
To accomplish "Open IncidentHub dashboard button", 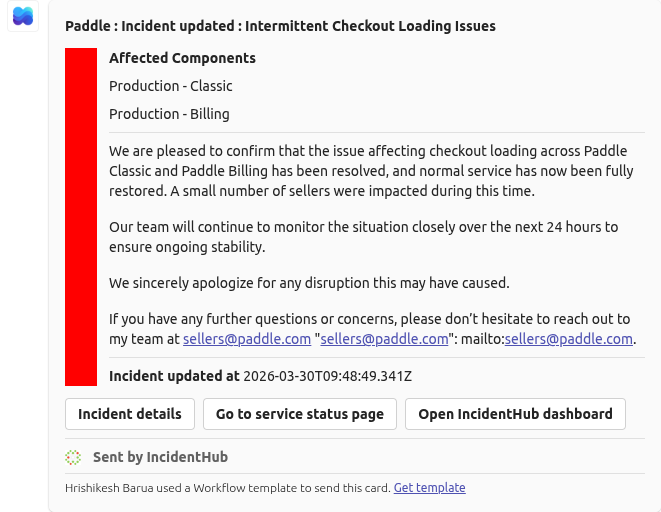I will [515, 414].
